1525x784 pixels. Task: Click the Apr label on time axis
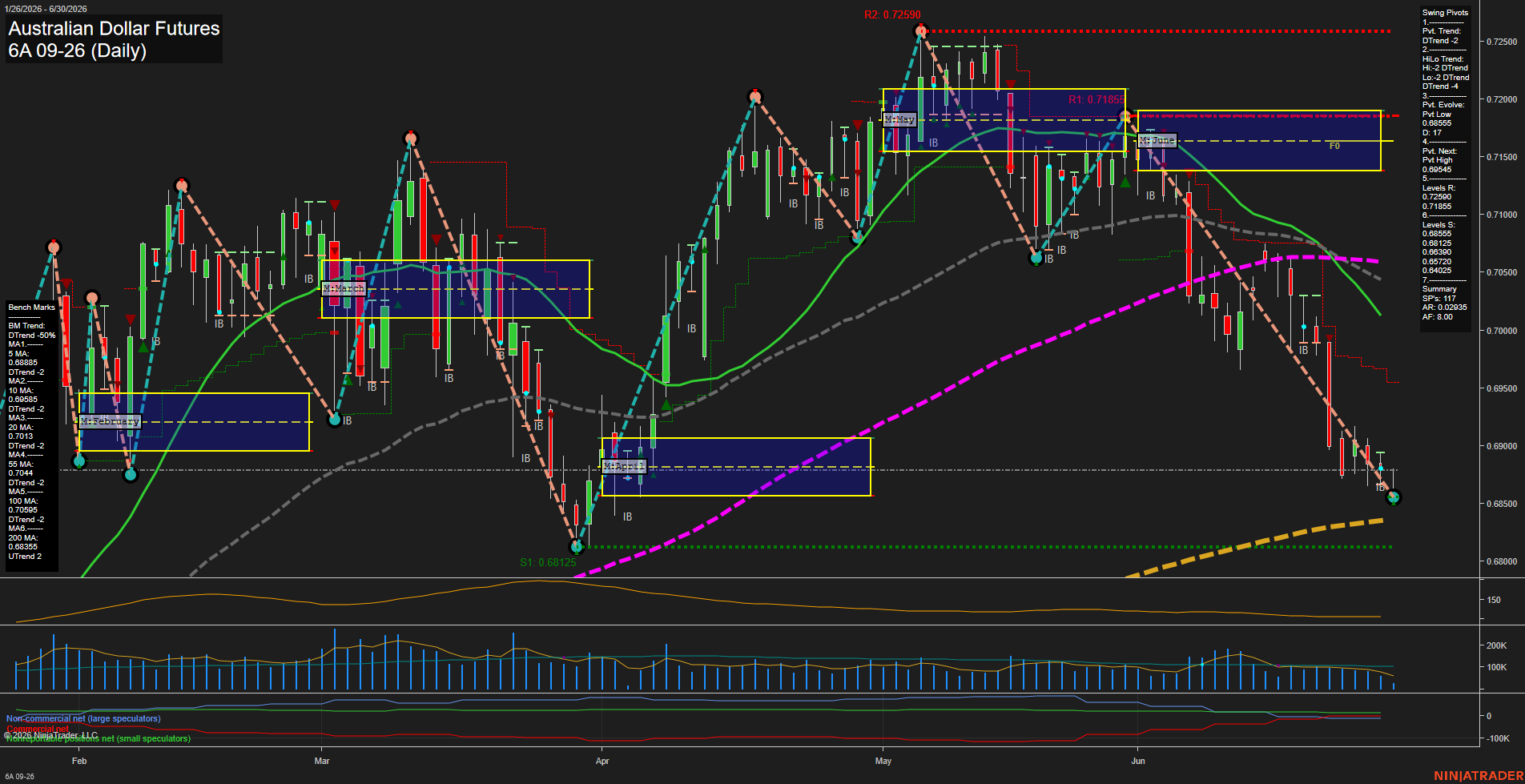602,761
